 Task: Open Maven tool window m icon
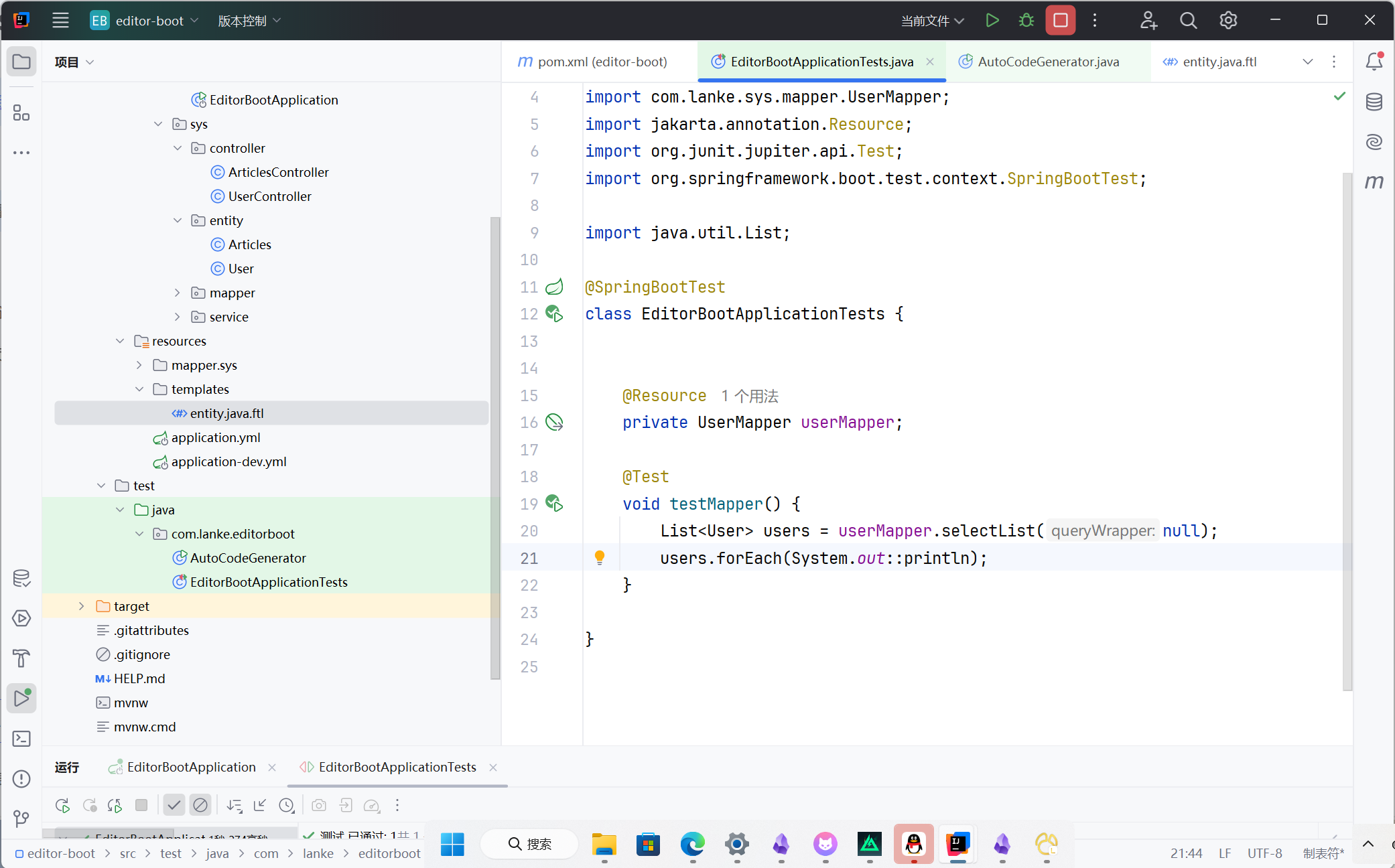click(x=1374, y=182)
